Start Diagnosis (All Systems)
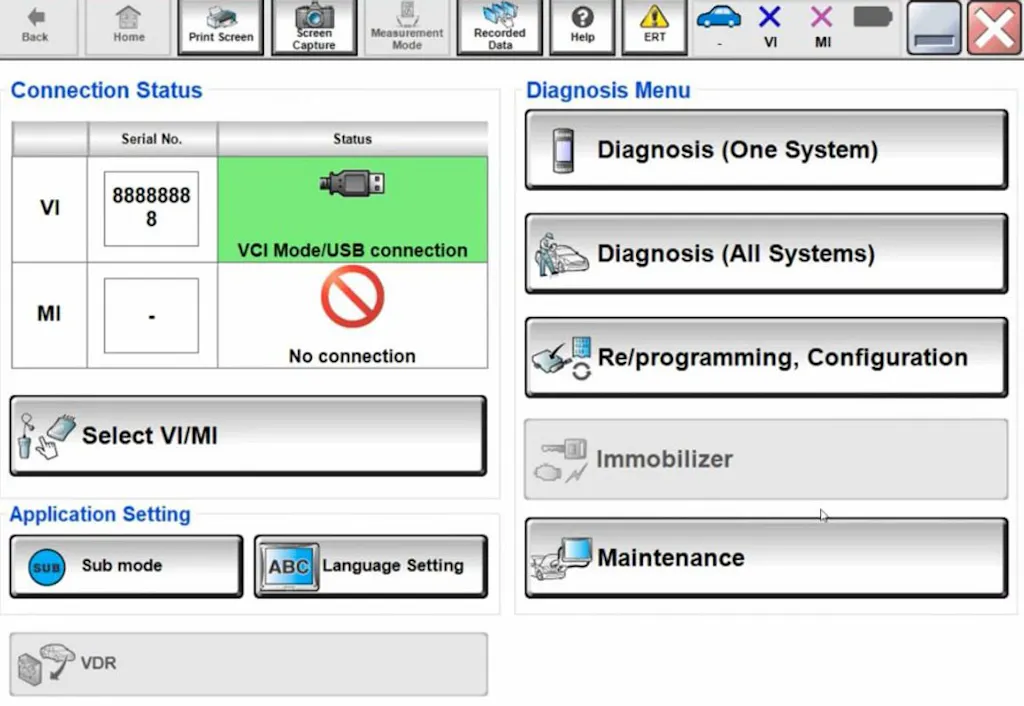This screenshot has height=706, width=1024. 766,254
